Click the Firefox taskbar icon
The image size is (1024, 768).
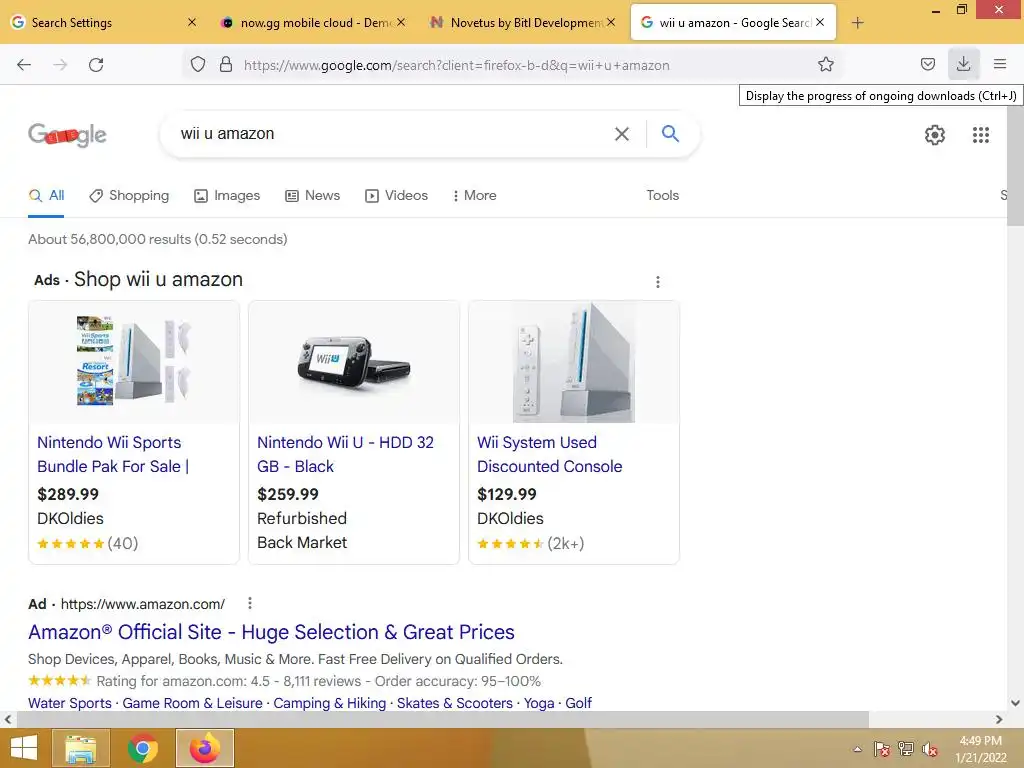pyautogui.click(x=204, y=748)
